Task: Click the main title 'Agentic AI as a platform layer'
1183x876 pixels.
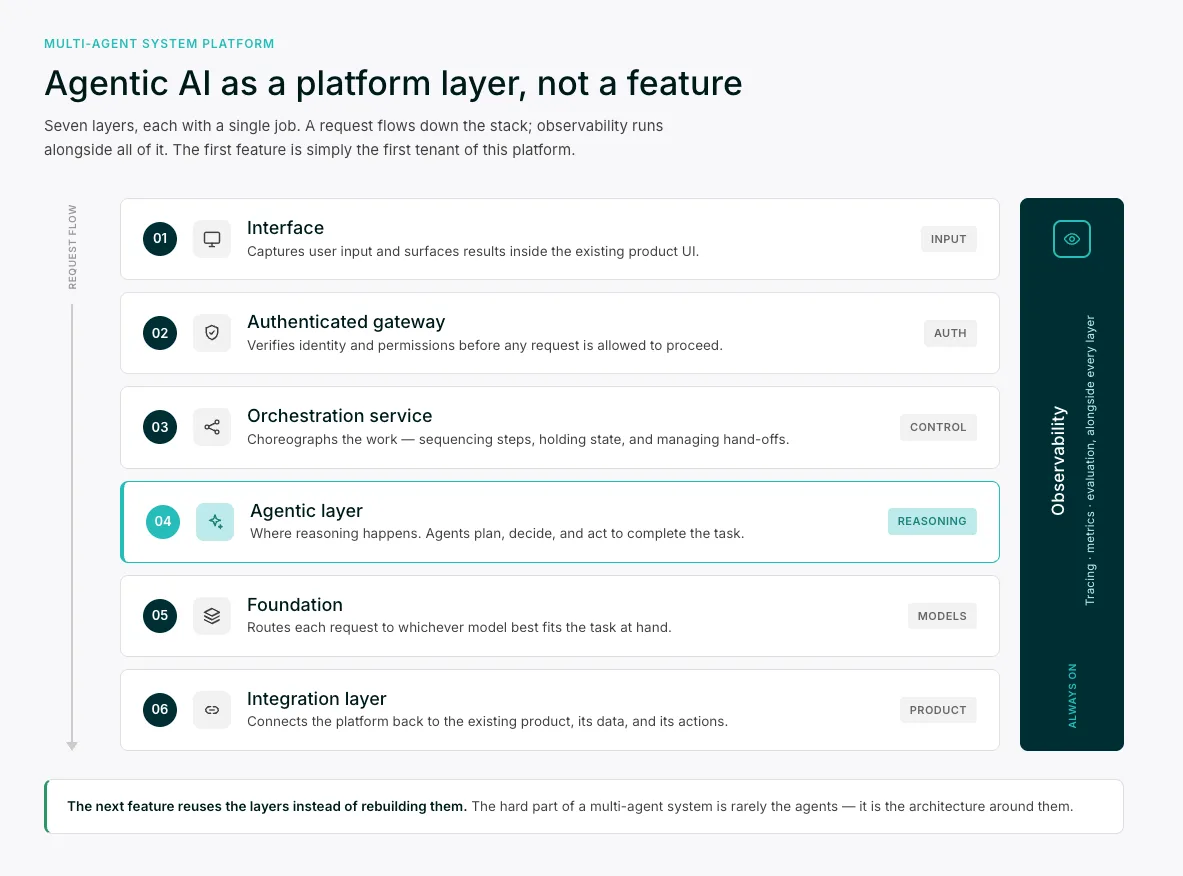Action: click(x=393, y=83)
